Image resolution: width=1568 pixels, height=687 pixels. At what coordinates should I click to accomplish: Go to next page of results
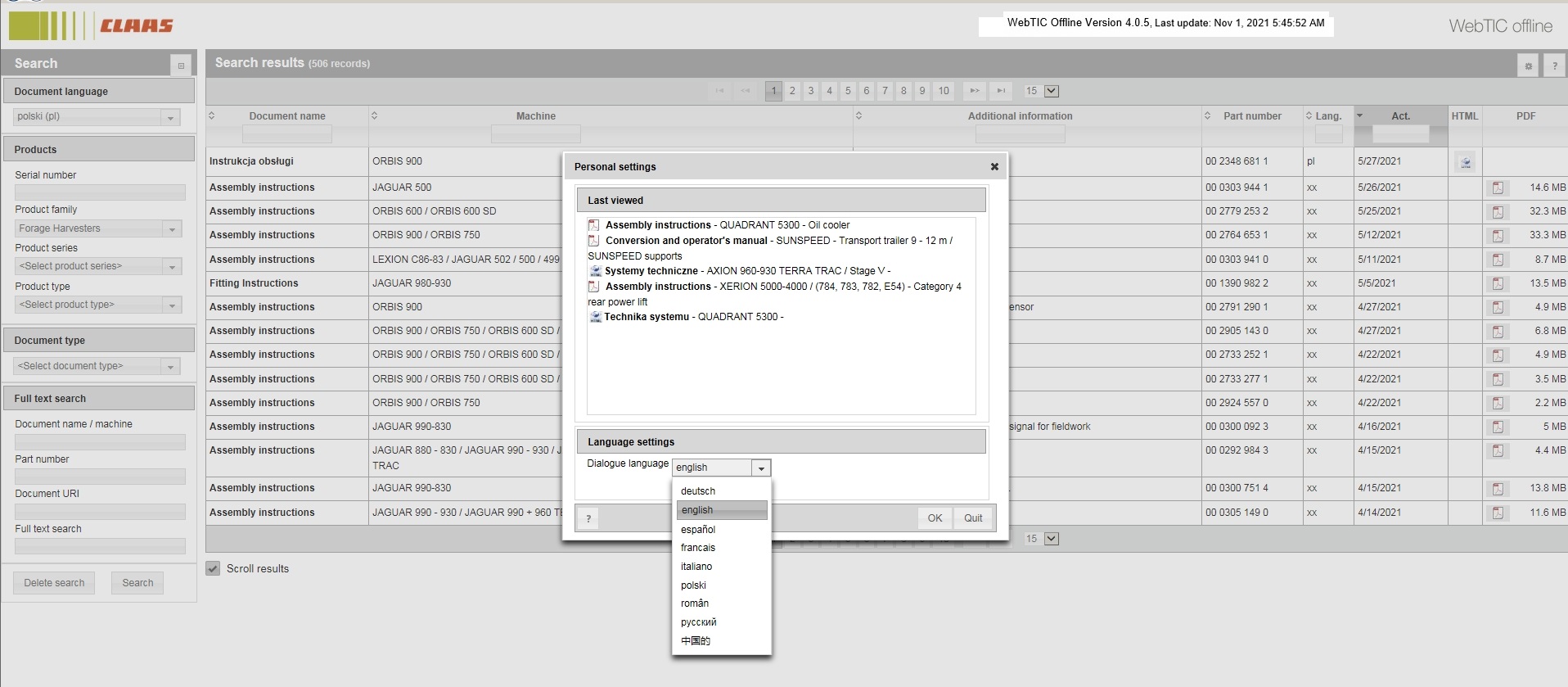coord(974,91)
